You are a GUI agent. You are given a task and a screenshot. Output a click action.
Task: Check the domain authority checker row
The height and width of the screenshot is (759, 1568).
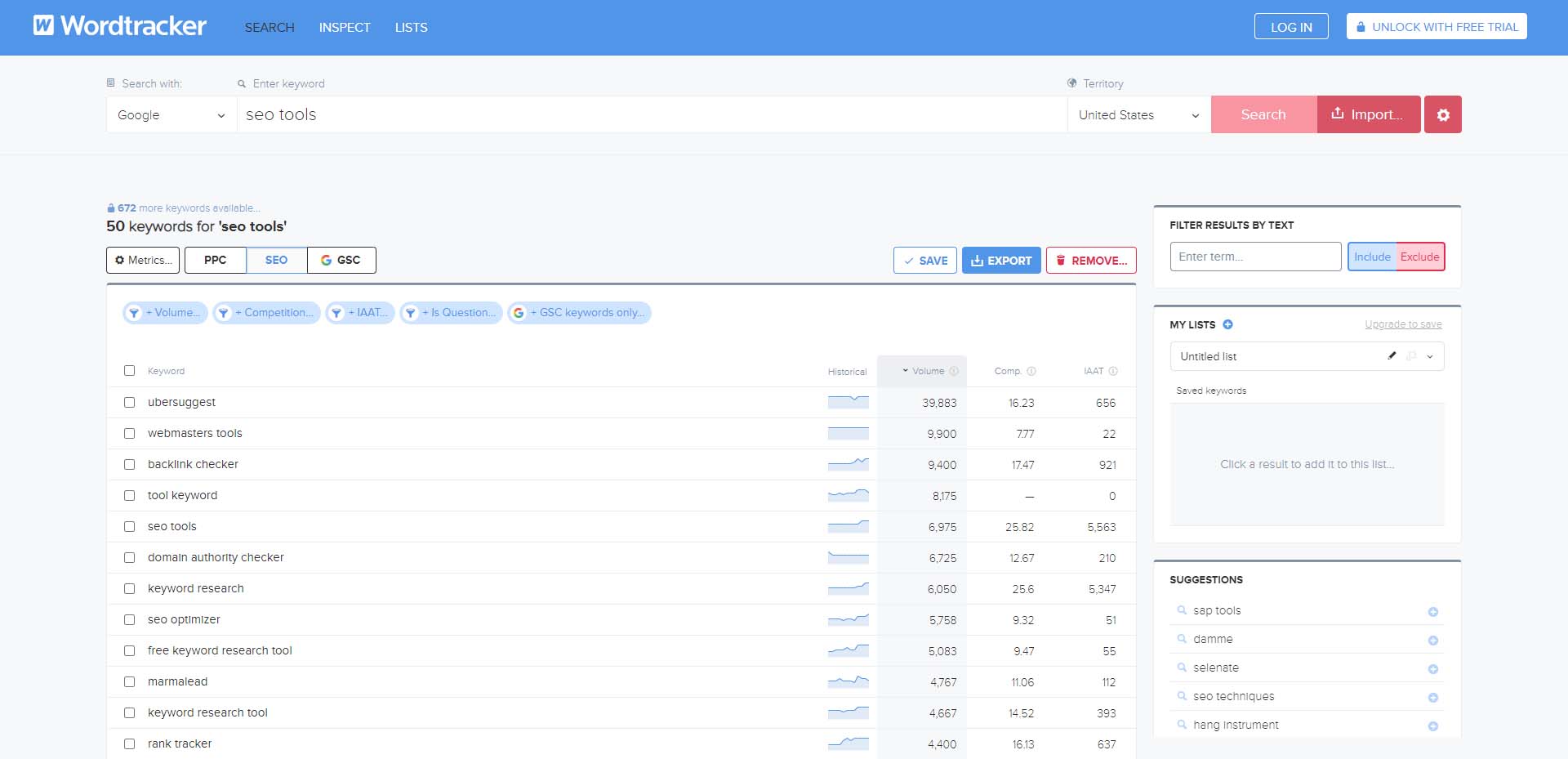click(129, 557)
